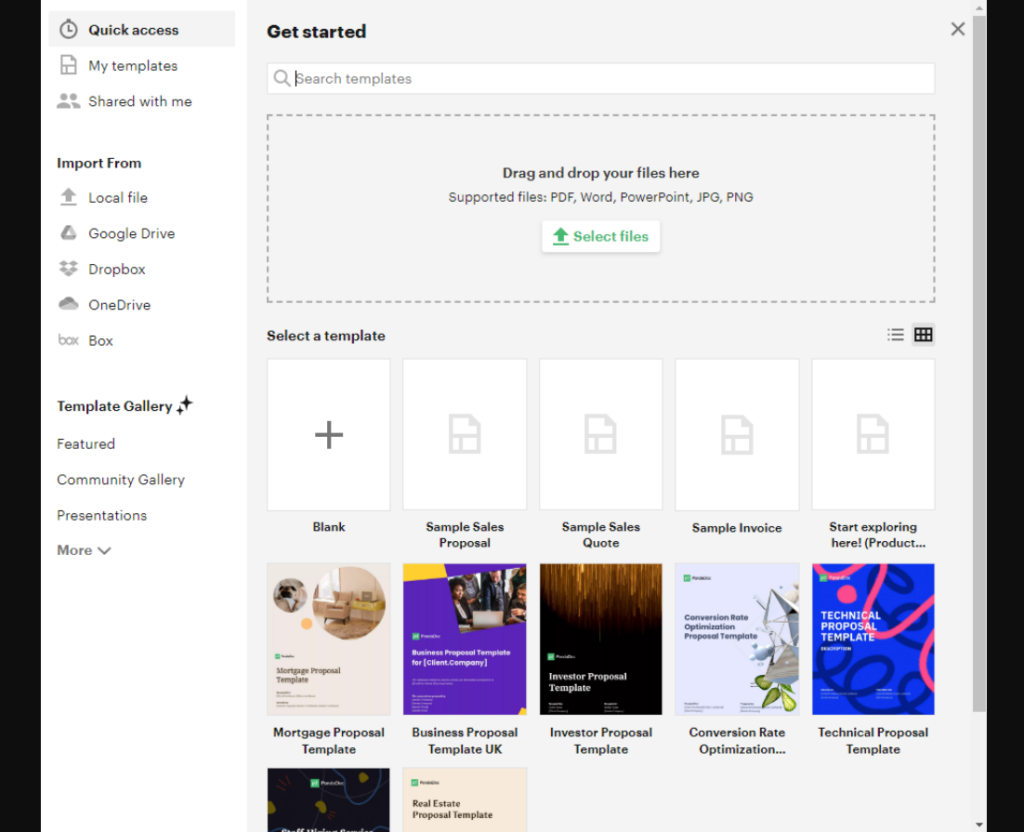Open the Featured template gallery
The height and width of the screenshot is (832, 1024).
(x=86, y=444)
